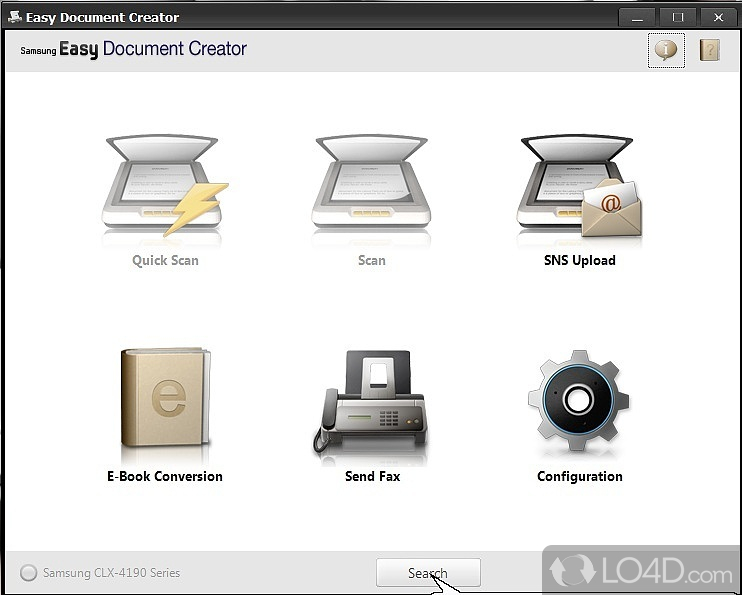Select the Samsung CLX-4190 Series radio button
The height and width of the screenshot is (595, 742).
click(28, 573)
